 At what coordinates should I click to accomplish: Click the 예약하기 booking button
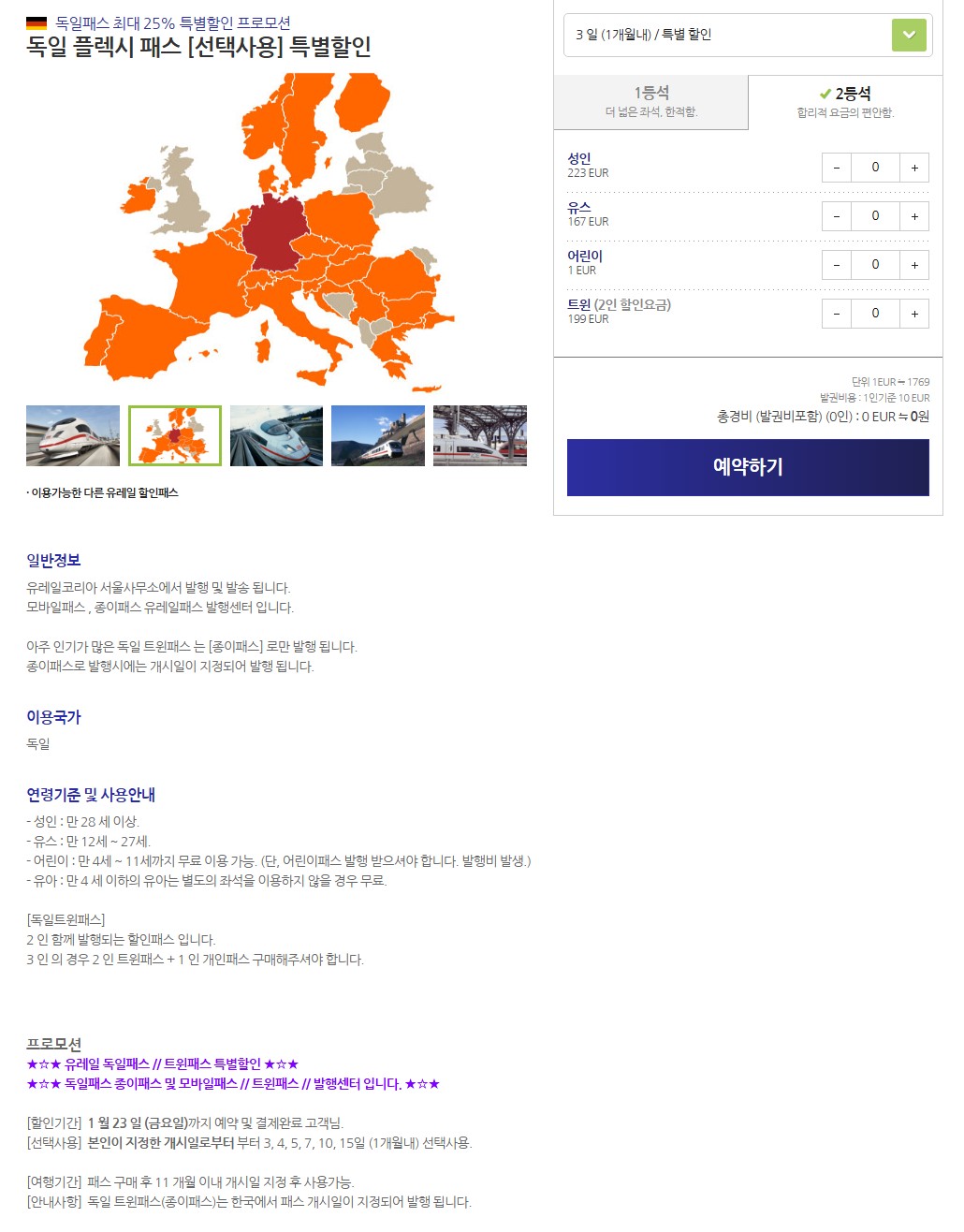point(748,467)
